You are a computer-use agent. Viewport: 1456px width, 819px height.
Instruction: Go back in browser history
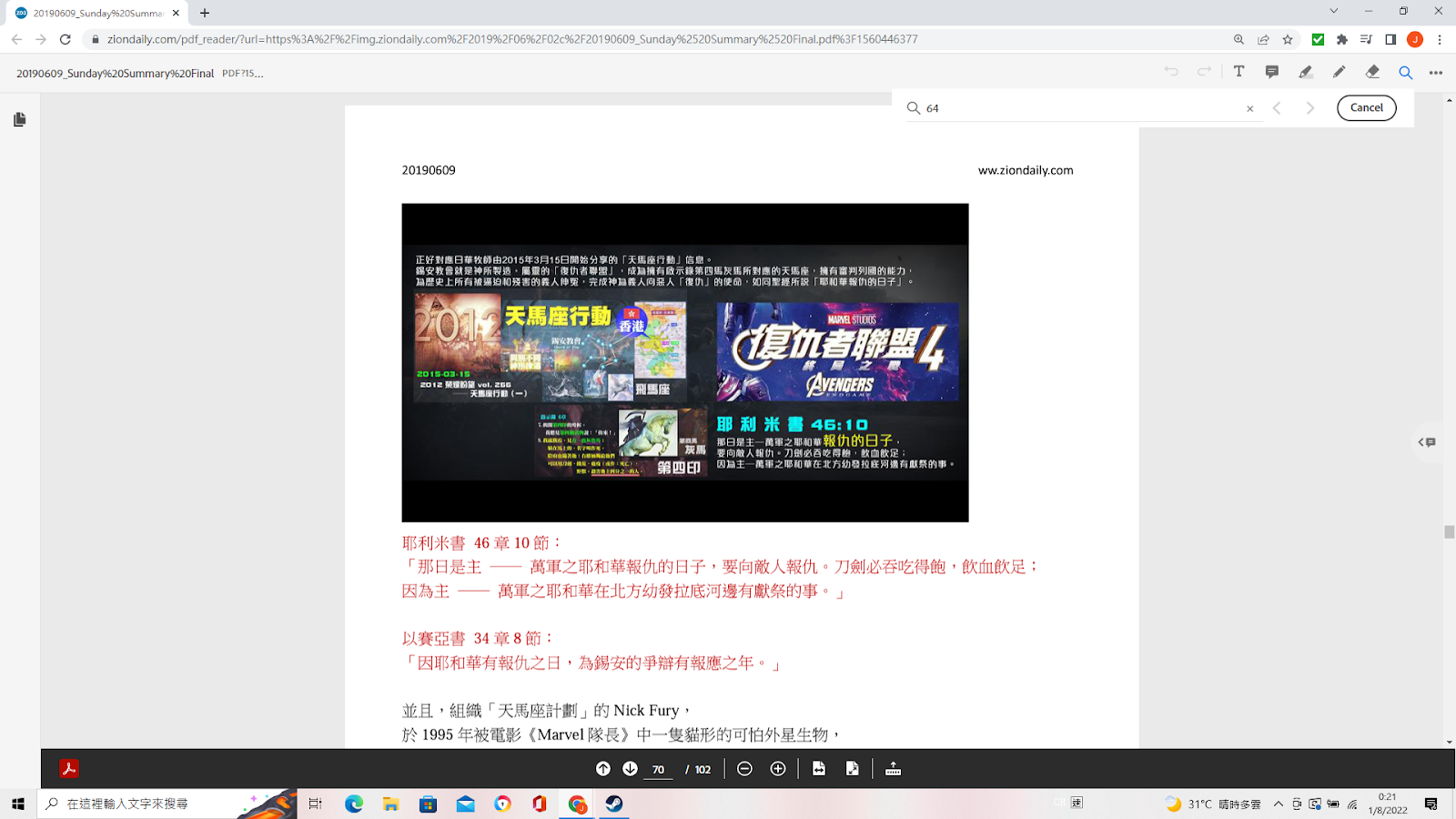pyautogui.click(x=16, y=39)
